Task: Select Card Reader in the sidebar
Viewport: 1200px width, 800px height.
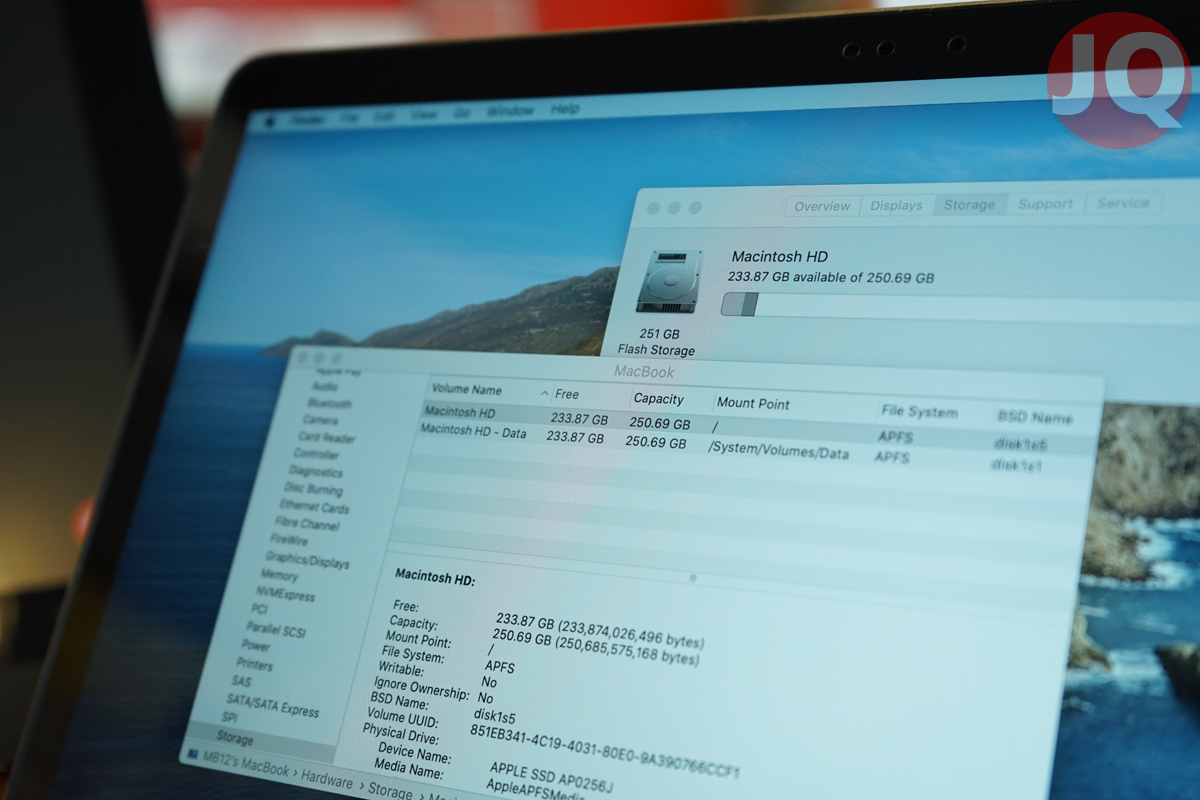Action: point(326,437)
